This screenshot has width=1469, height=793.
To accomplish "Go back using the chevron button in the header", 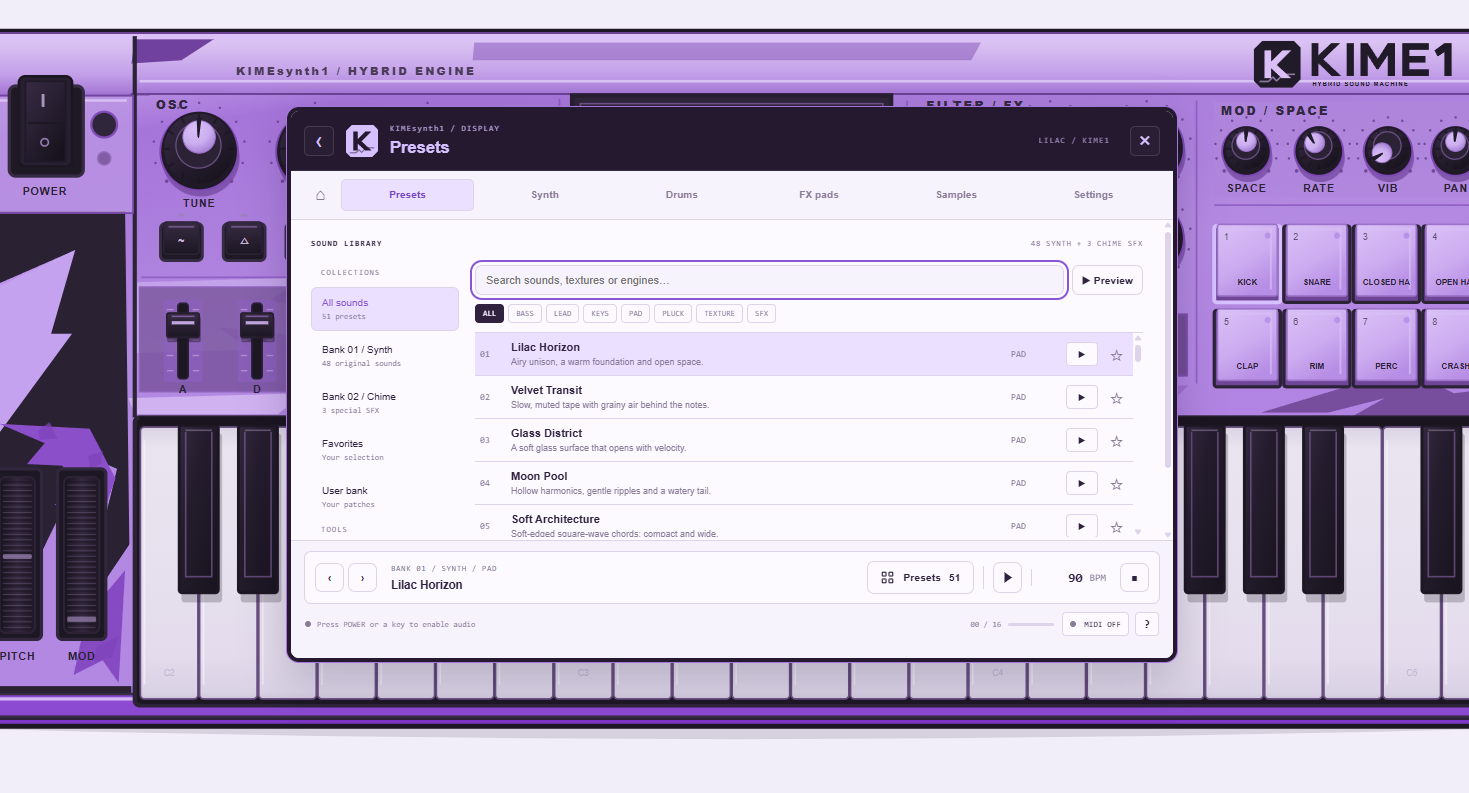I will coord(319,141).
